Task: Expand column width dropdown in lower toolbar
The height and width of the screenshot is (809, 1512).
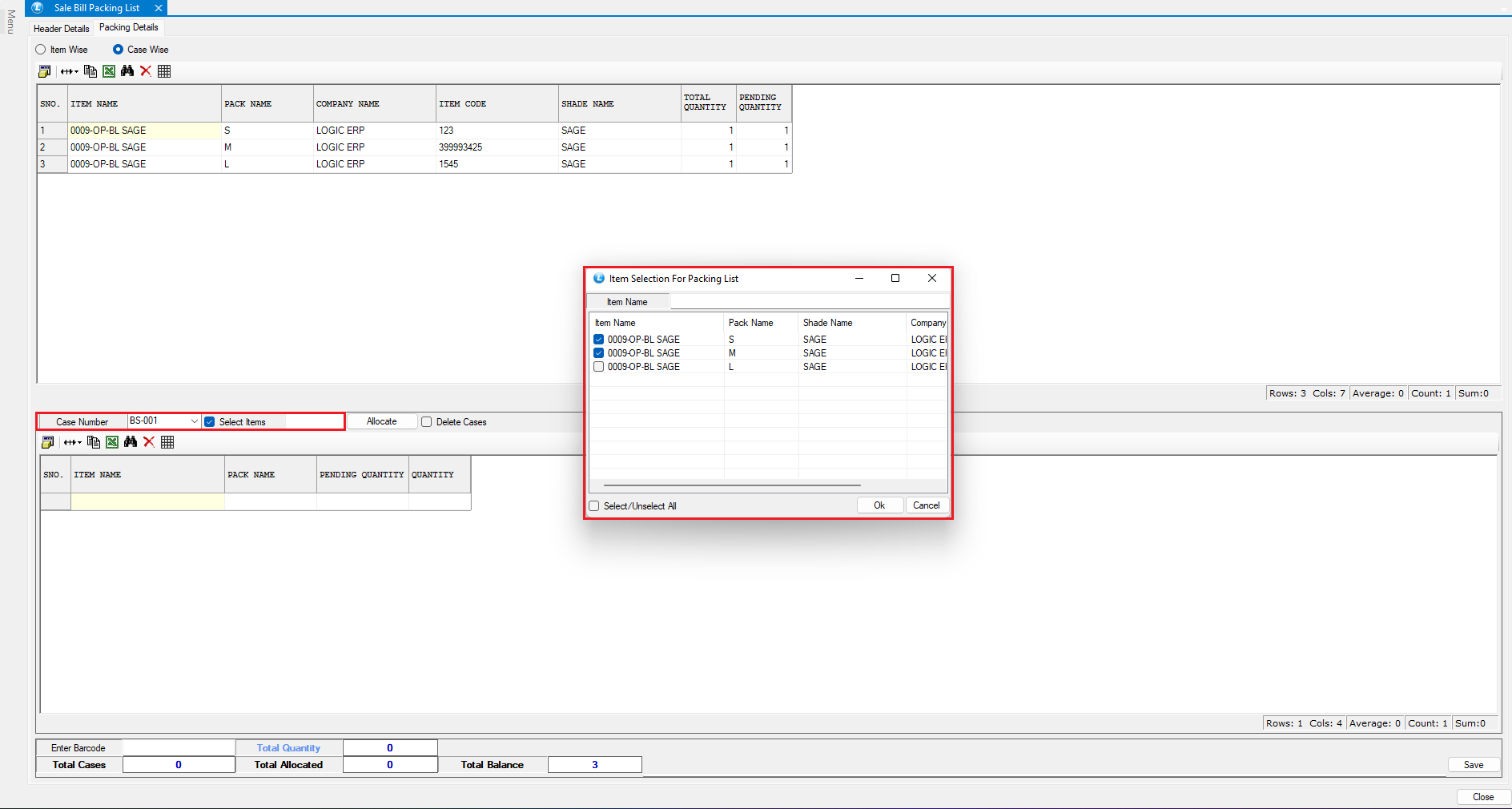Action: pos(74,442)
